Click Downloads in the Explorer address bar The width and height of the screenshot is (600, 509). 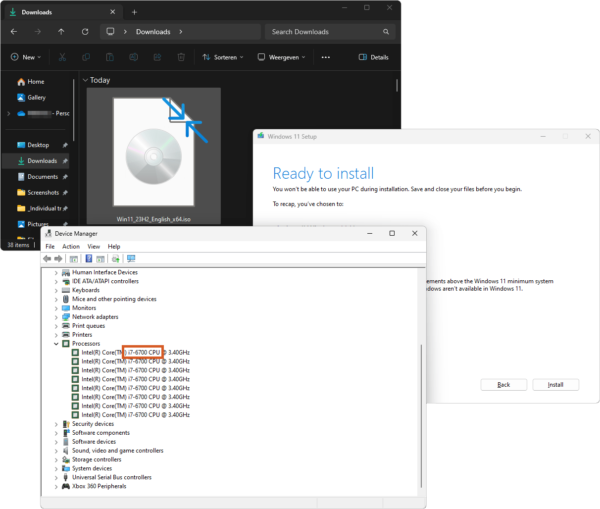(153, 32)
